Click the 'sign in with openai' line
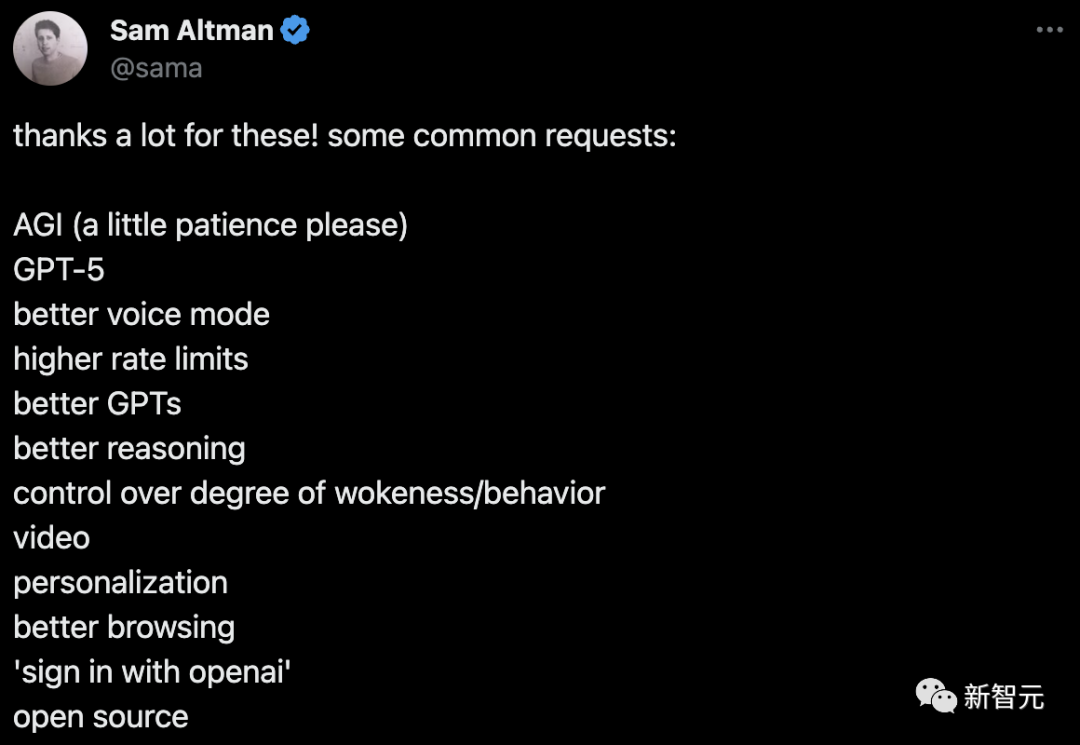The height and width of the screenshot is (745, 1080). pos(152,672)
